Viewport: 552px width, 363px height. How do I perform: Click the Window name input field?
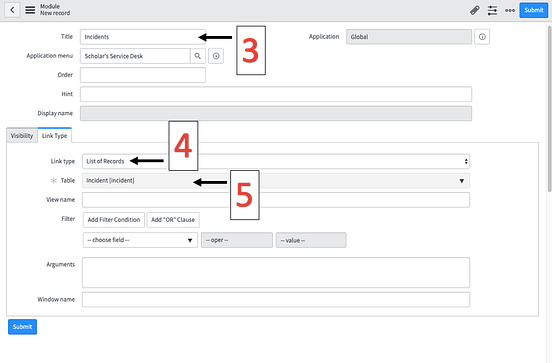click(x=276, y=300)
